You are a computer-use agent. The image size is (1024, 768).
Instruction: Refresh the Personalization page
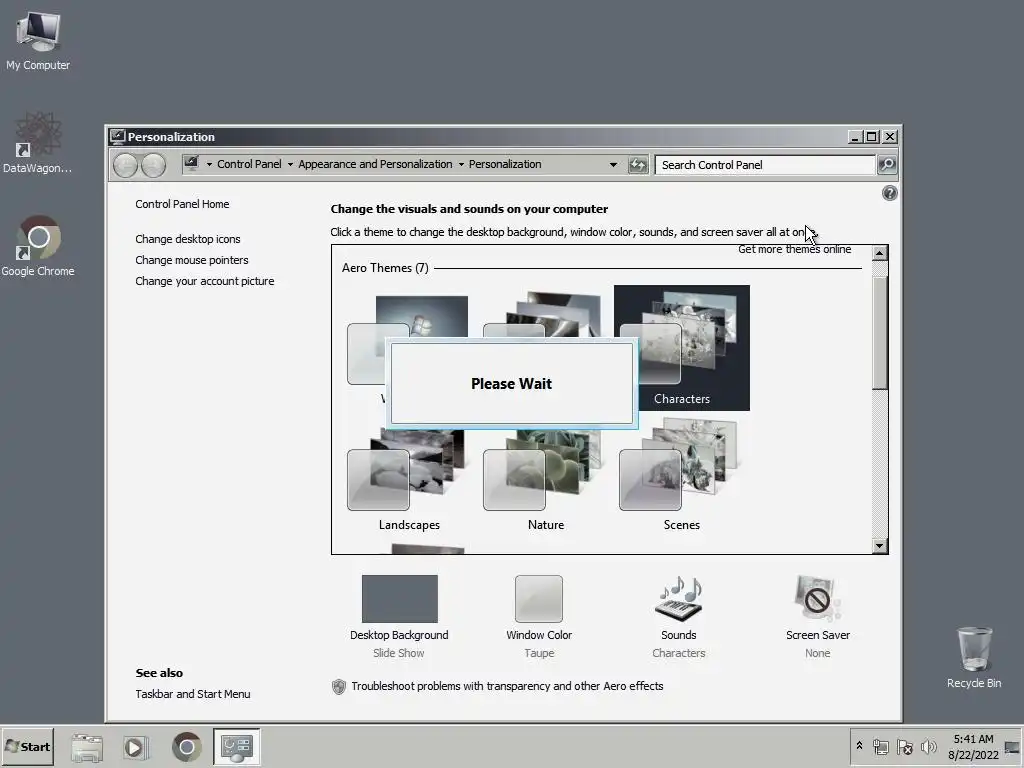pos(637,165)
